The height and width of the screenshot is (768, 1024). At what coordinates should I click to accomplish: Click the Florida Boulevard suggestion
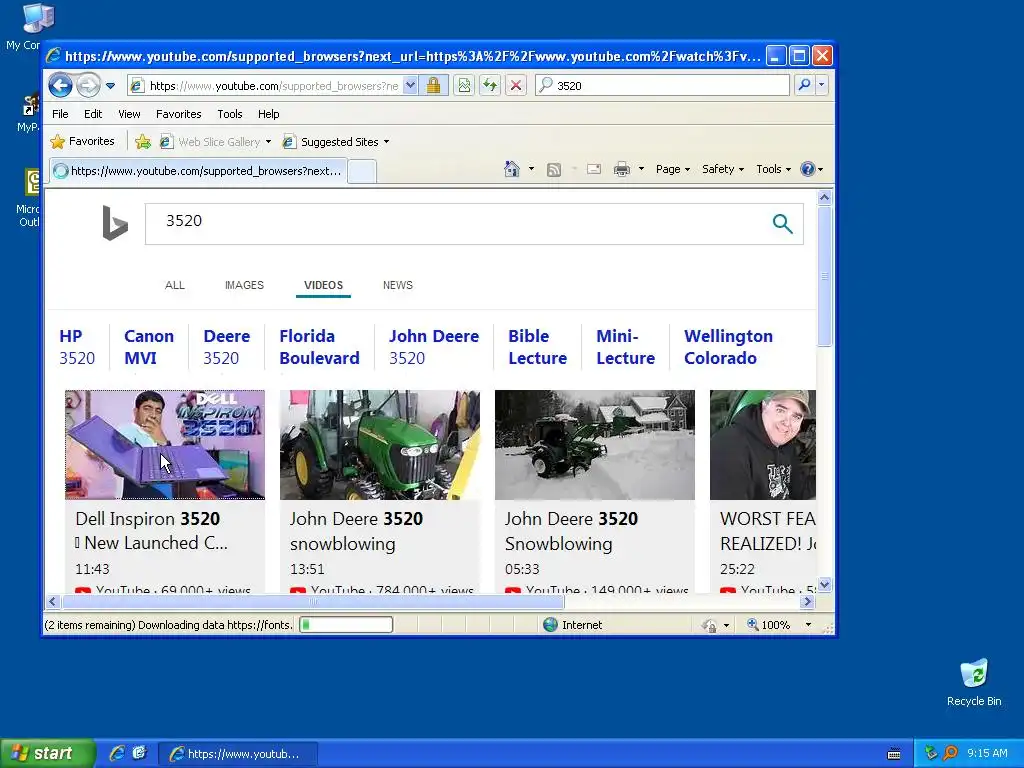click(319, 347)
